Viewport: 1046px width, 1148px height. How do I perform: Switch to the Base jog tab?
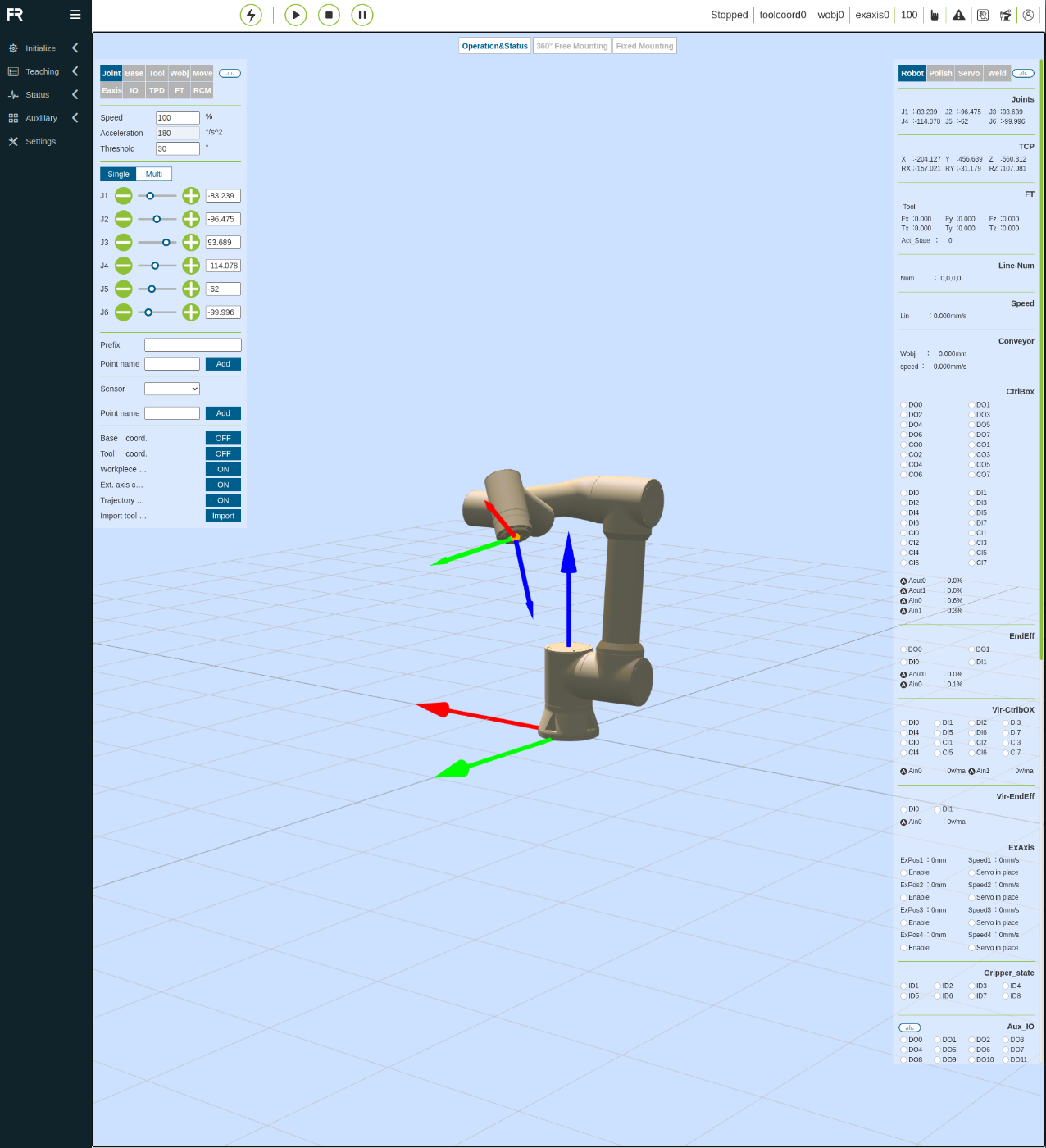(x=134, y=73)
